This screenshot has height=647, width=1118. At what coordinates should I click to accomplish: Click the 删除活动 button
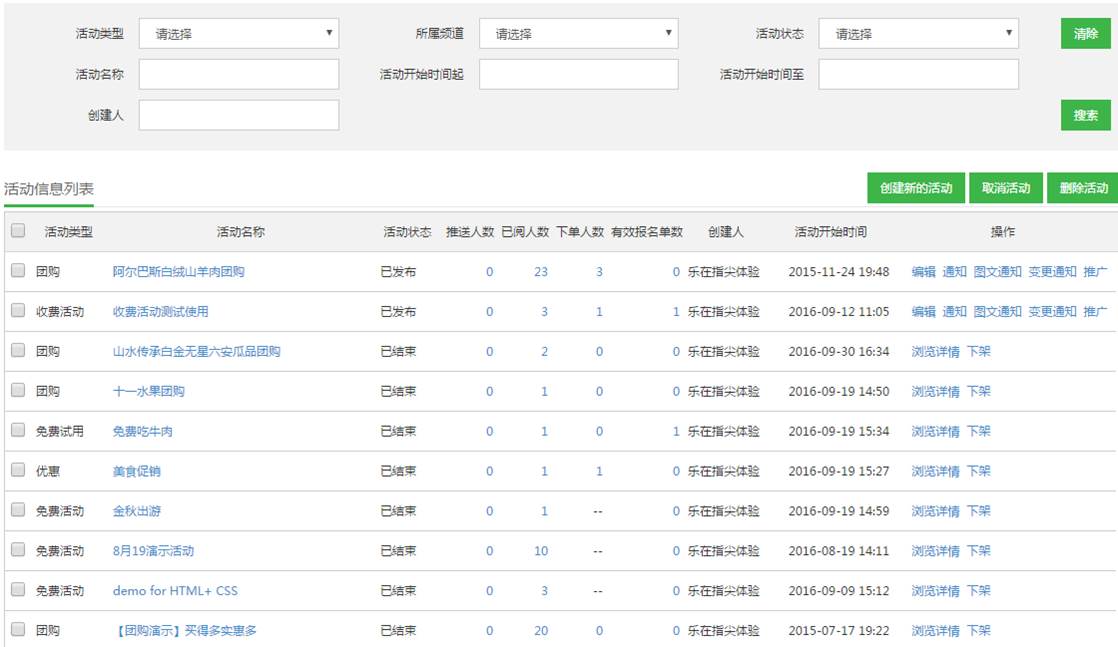click(x=1082, y=188)
